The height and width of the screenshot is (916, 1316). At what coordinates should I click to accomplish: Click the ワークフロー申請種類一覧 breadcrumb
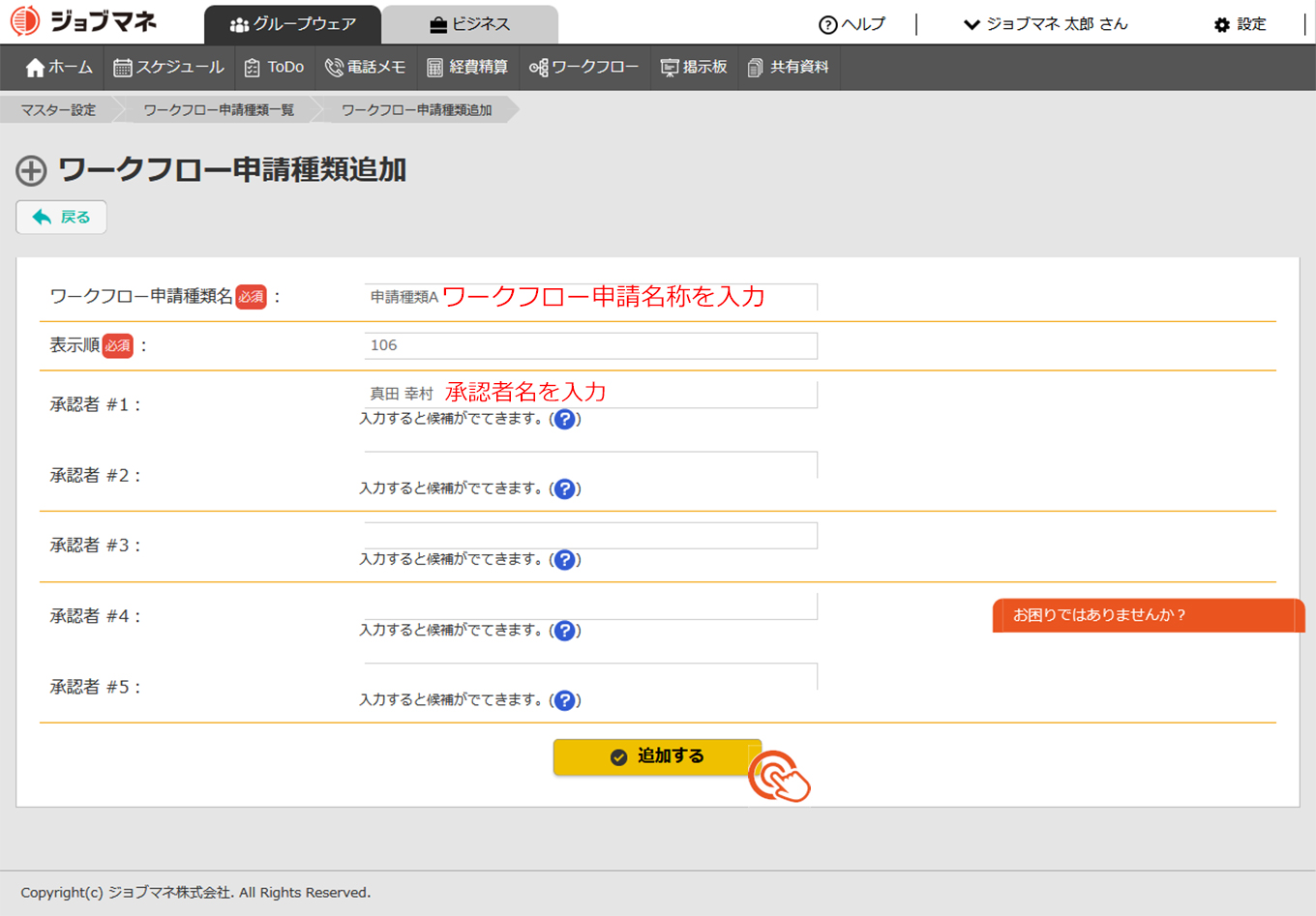tap(219, 110)
